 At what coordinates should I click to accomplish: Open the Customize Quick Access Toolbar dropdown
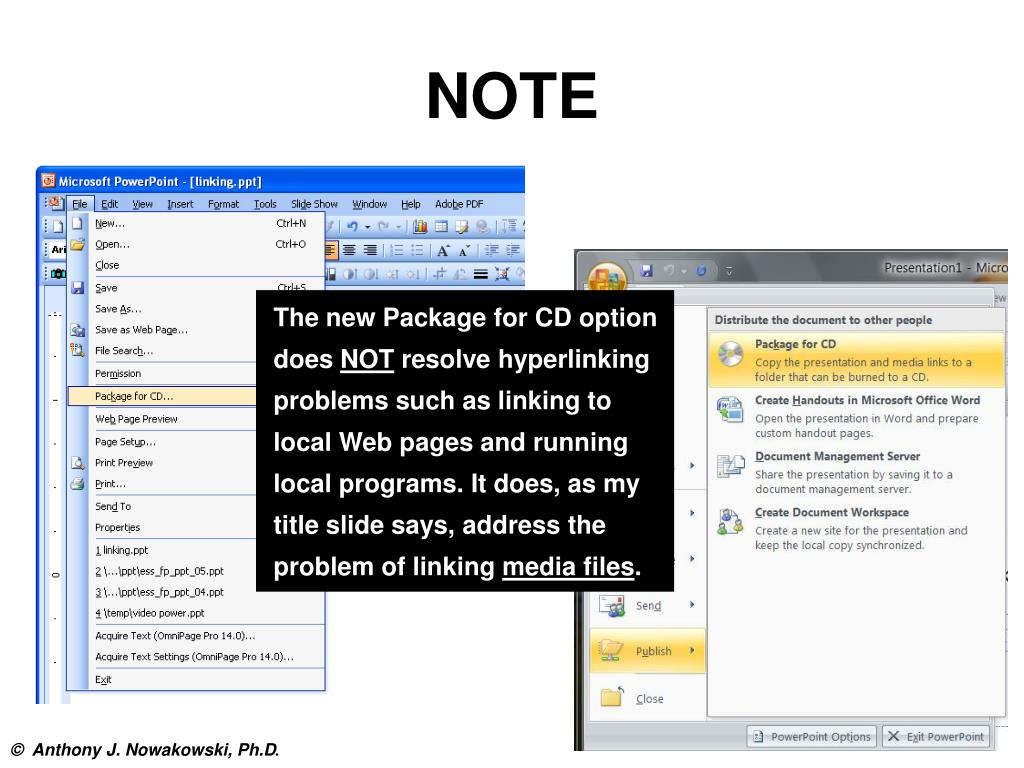pyautogui.click(x=729, y=270)
